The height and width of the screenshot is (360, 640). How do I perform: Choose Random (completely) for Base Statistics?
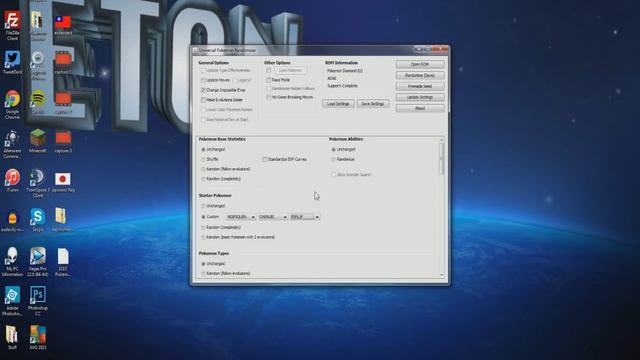click(x=203, y=179)
